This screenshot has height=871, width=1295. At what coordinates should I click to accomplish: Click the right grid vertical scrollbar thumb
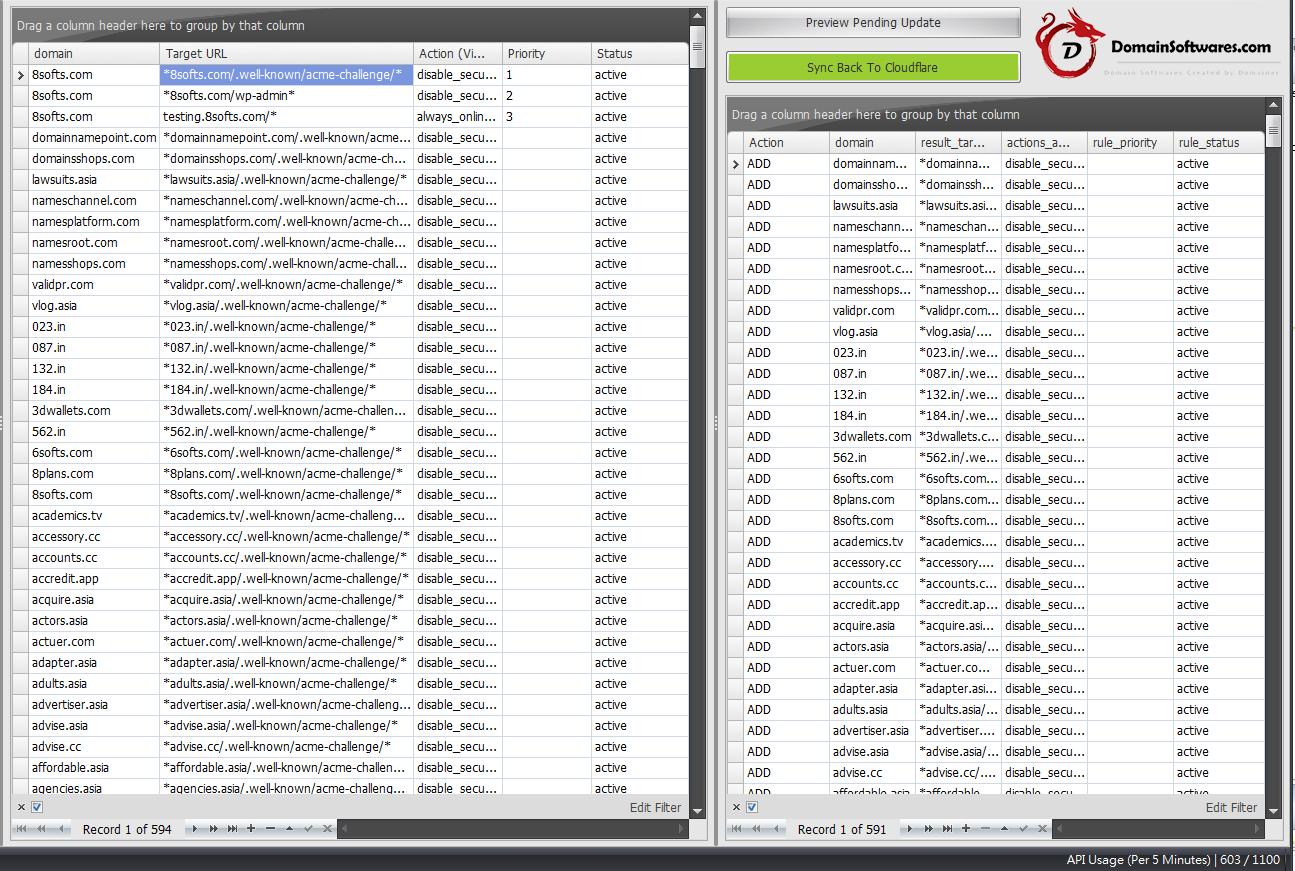[1273, 130]
